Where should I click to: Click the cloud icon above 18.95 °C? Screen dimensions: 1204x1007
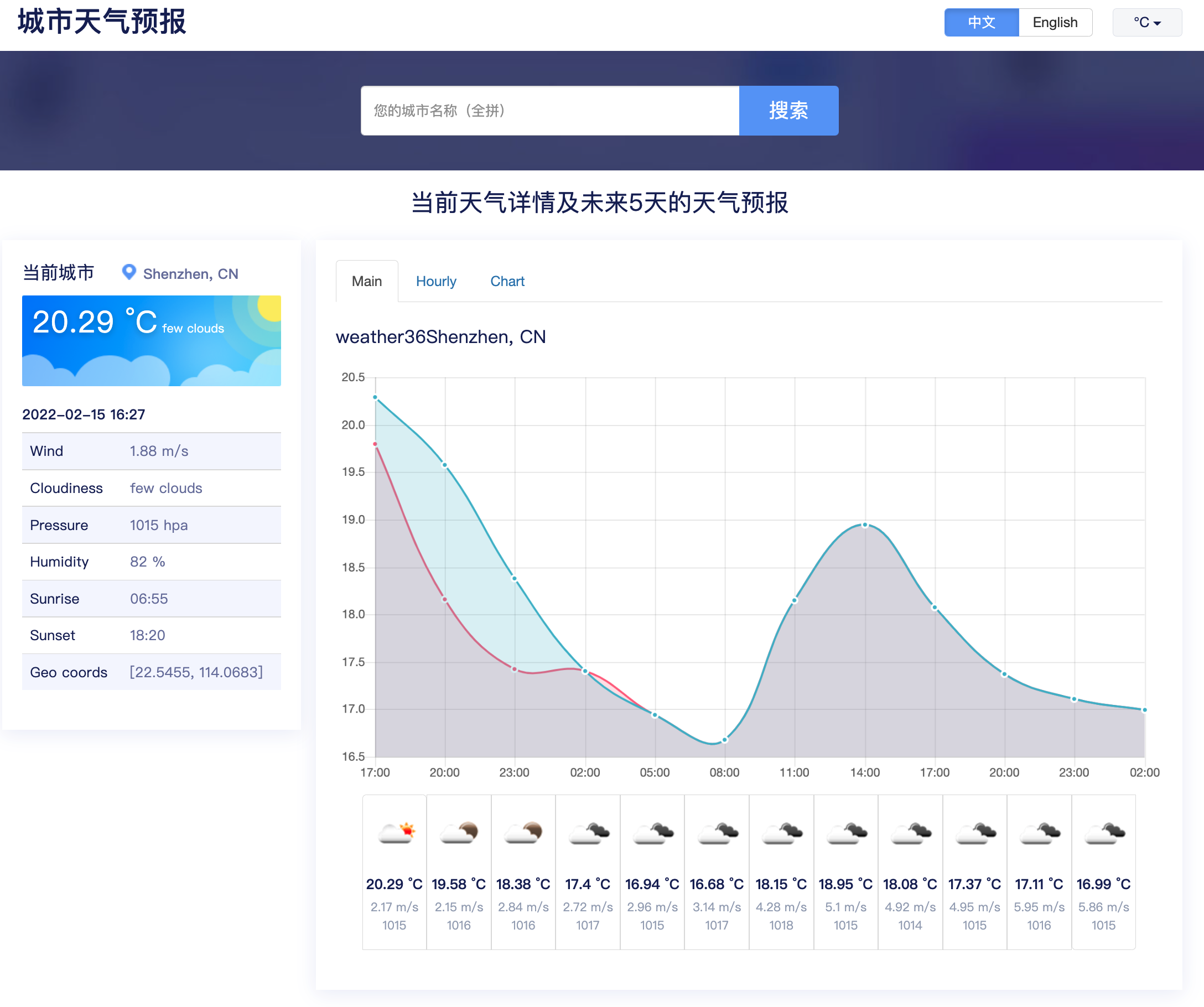tap(846, 833)
